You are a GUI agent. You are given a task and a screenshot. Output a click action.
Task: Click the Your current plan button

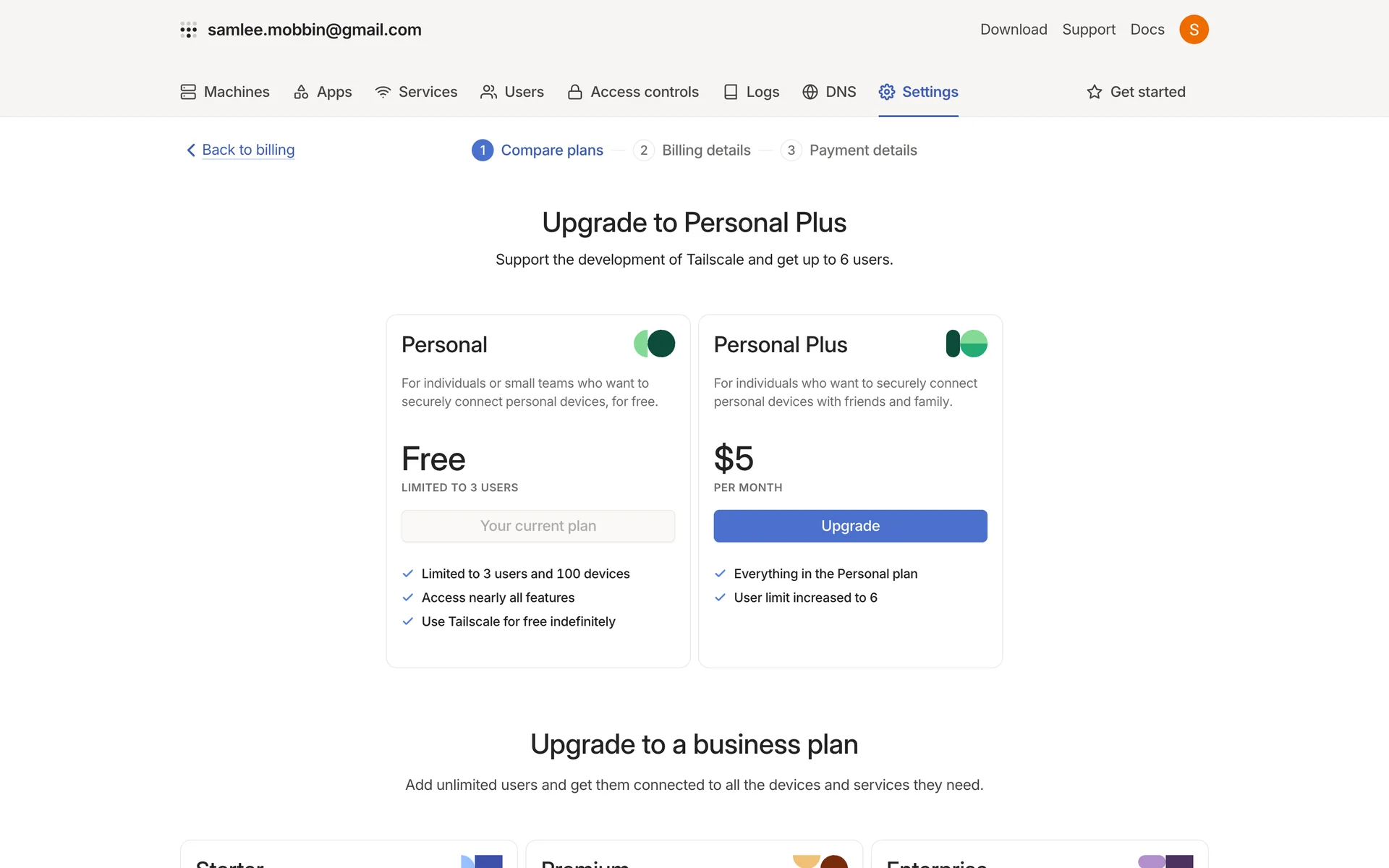(538, 526)
